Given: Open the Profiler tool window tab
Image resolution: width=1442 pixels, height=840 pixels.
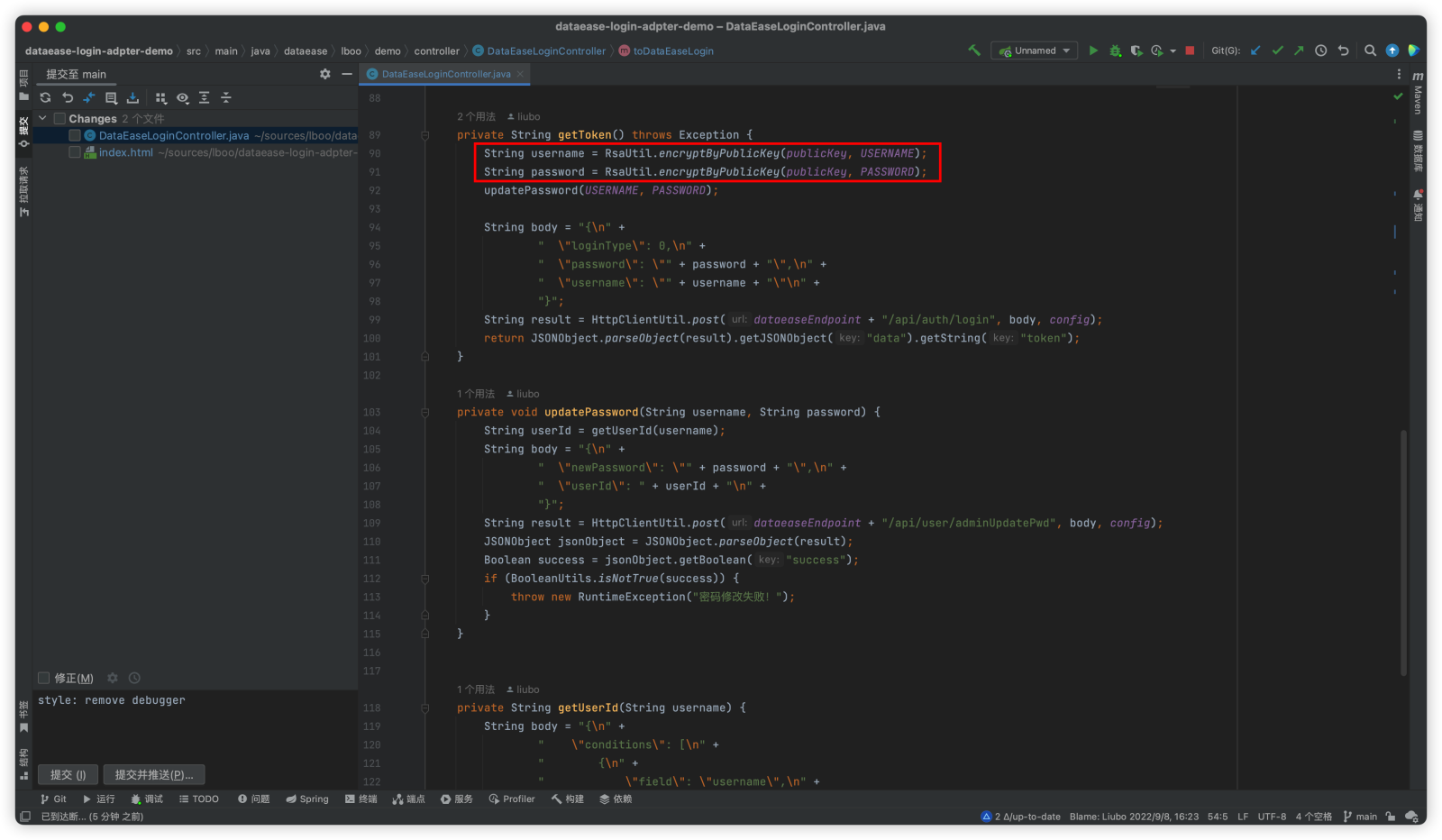Looking at the screenshot, I should click(512, 799).
